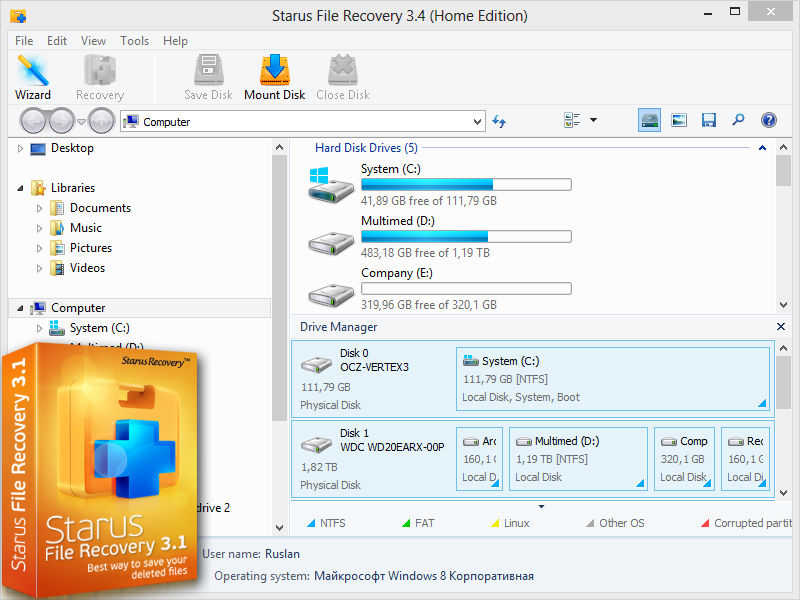Open the File menu
This screenshot has width=800, height=600.
pos(24,41)
